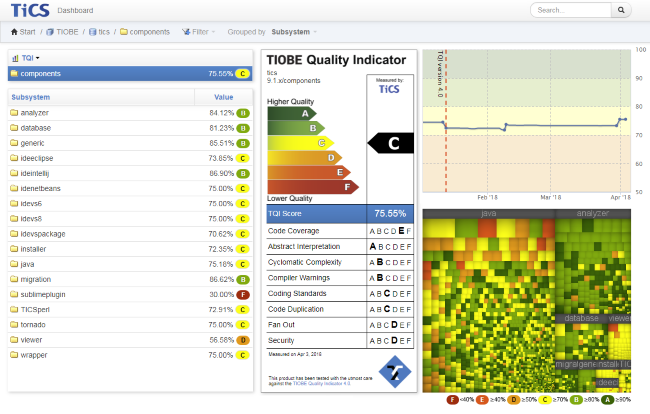Click the TIOBE project cube icon
650x414 pixels.
50,32
